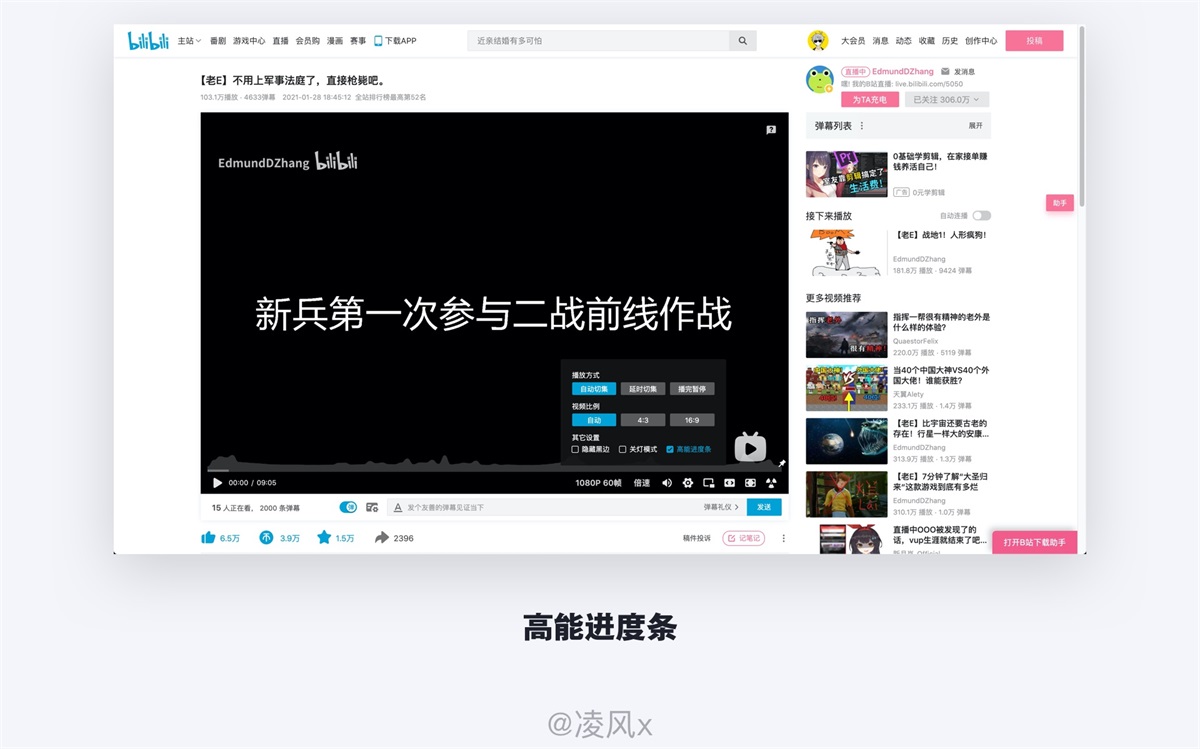The width and height of the screenshot is (1200, 749).
Task: Open 直播 in the top navigation
Action: pyautogui.click(x=280, y=41)
